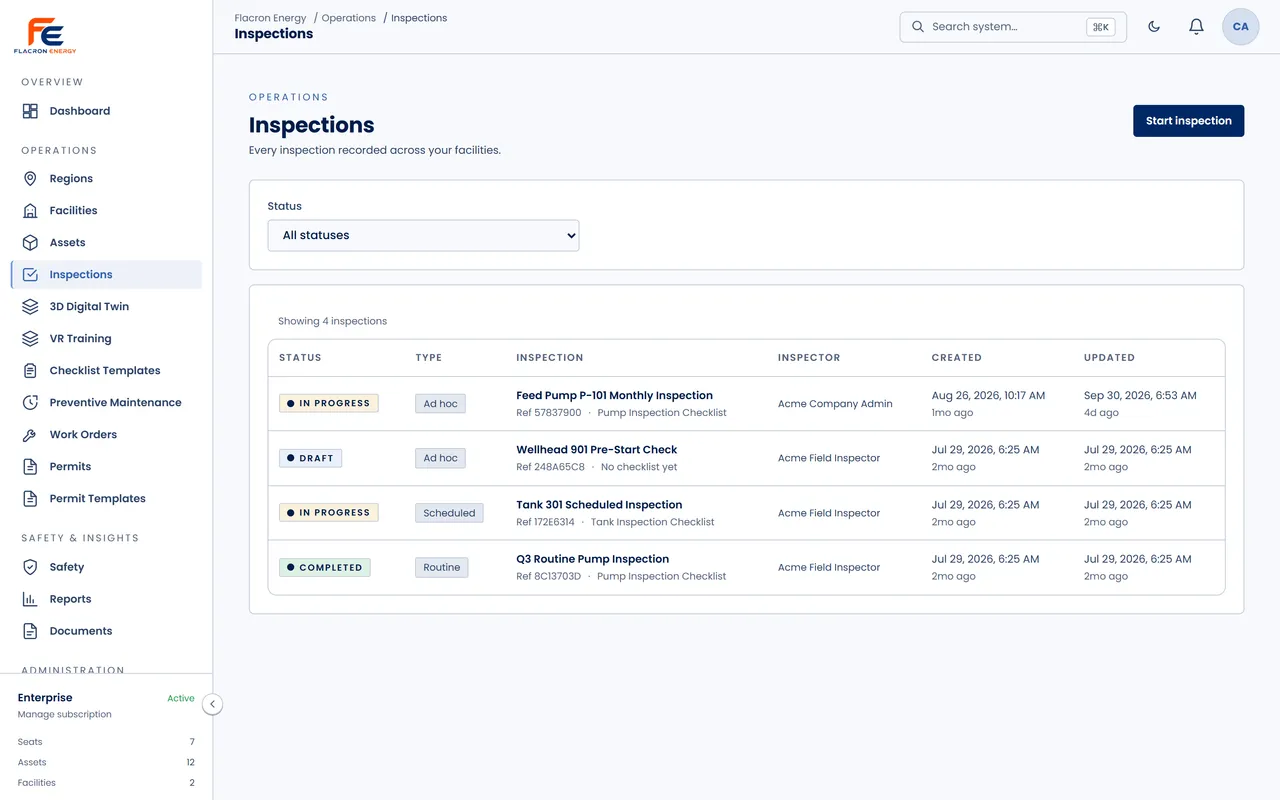This screenshot has height=800, width=1280.
Task: Click the Permit Templates file icon
Action: click(30, 499)
